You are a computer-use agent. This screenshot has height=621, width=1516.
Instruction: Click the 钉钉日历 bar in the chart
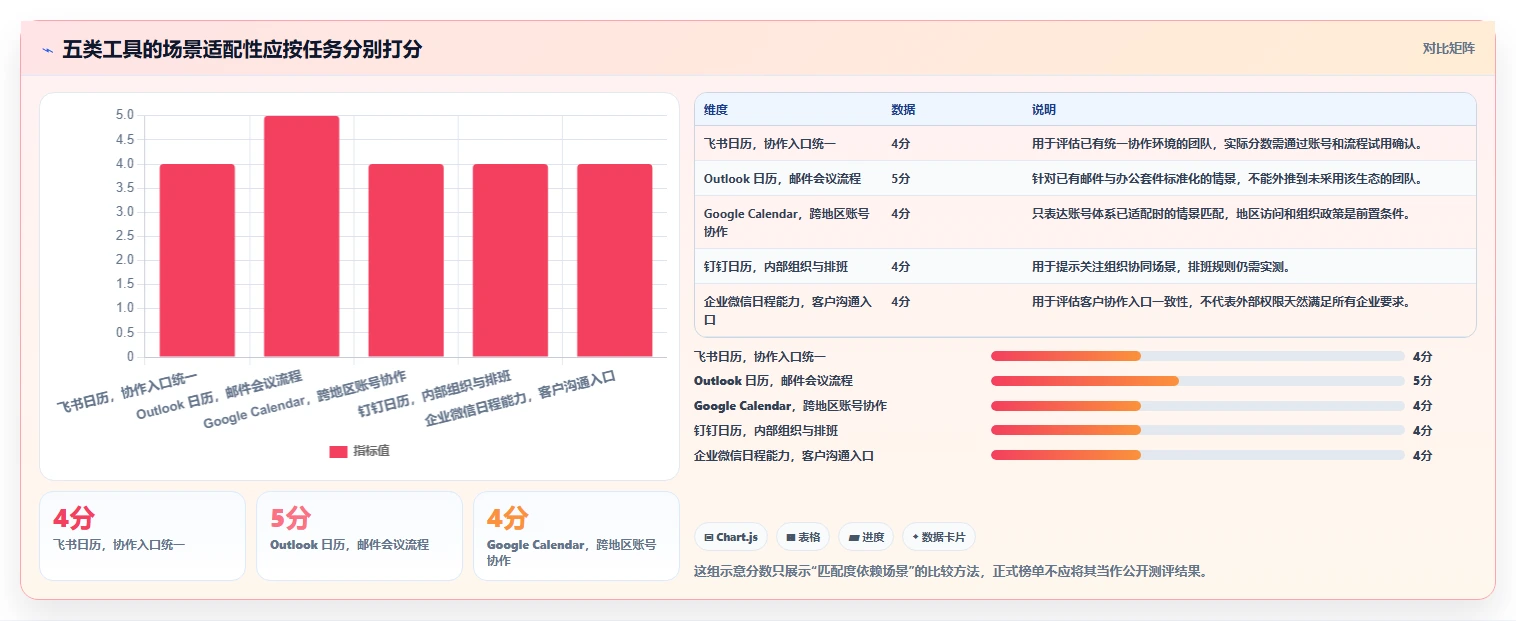coord(510,260)
